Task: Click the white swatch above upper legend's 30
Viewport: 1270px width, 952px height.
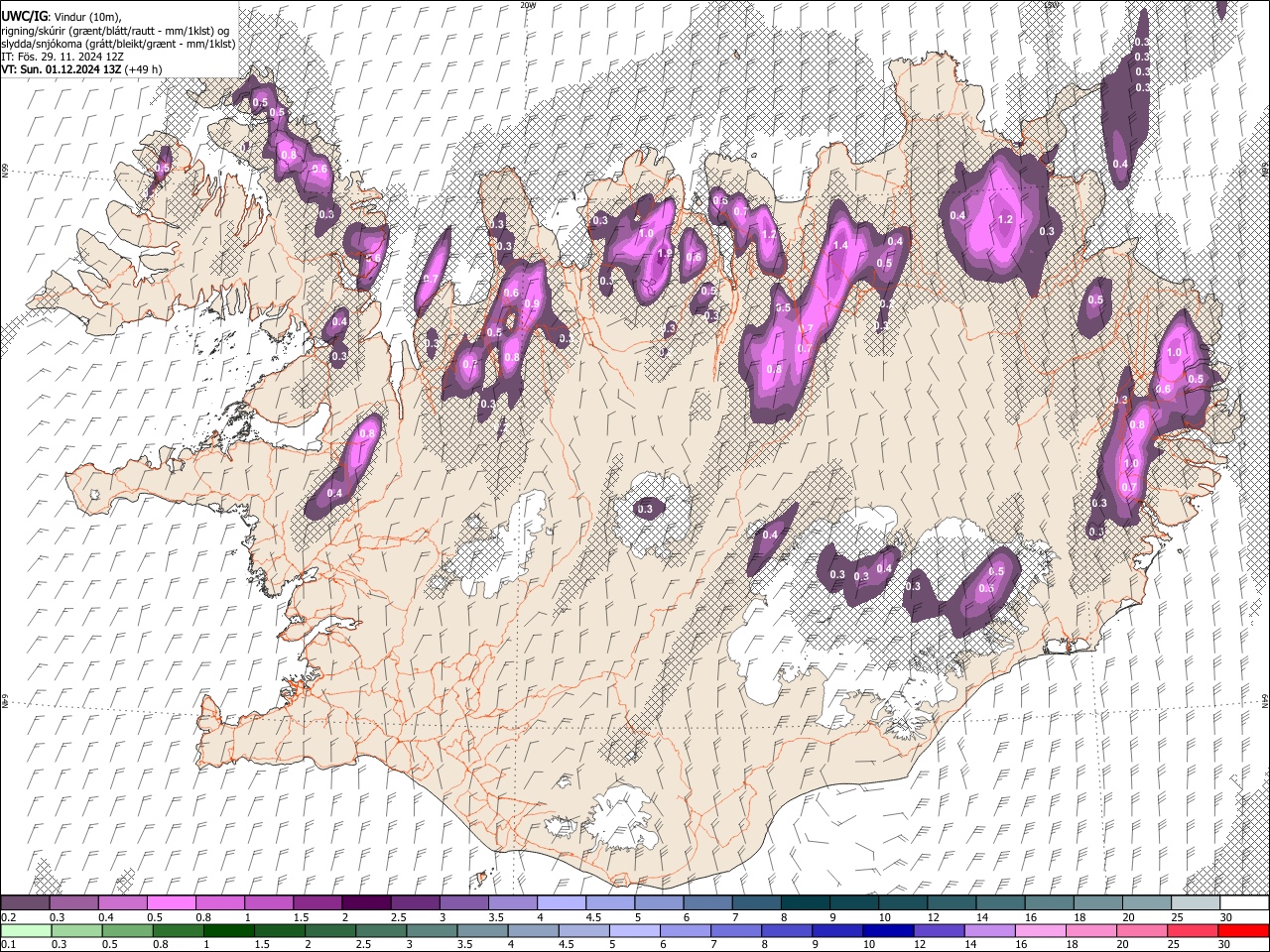Action: click(x=1244, y=903)
